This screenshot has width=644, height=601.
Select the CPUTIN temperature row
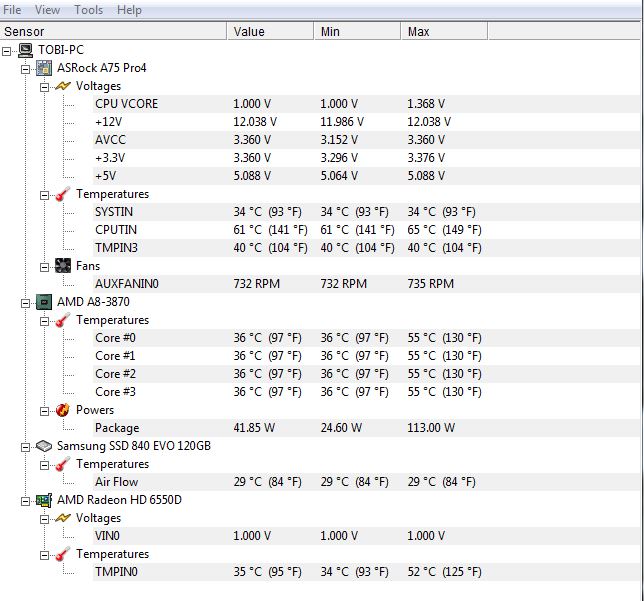(x=366, y=230)
